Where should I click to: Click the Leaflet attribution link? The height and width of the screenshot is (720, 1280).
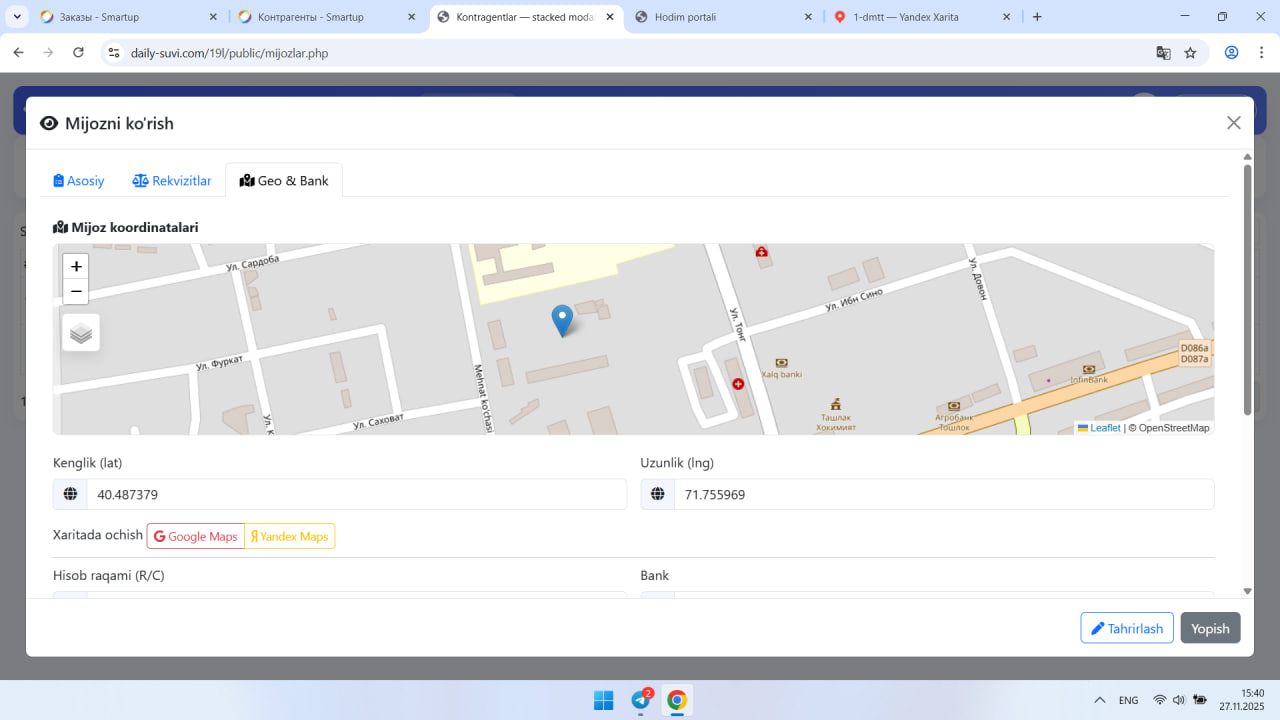pos(1104,428)
